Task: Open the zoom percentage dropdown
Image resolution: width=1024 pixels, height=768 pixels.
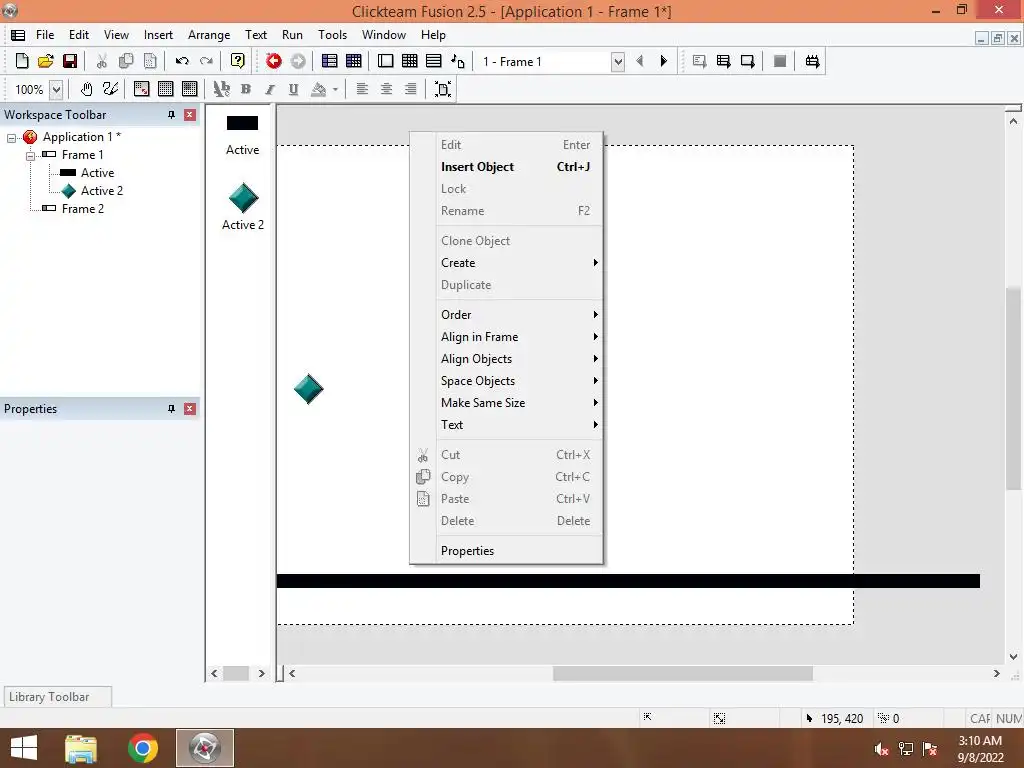Action: pos(56,89)
